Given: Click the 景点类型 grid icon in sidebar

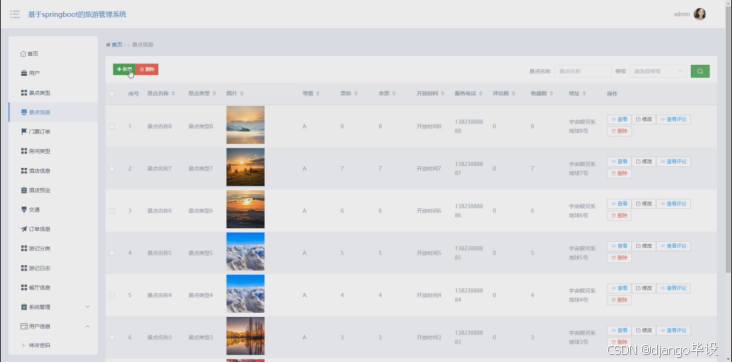Looking at the screenshot, I should tap(24, 93).
